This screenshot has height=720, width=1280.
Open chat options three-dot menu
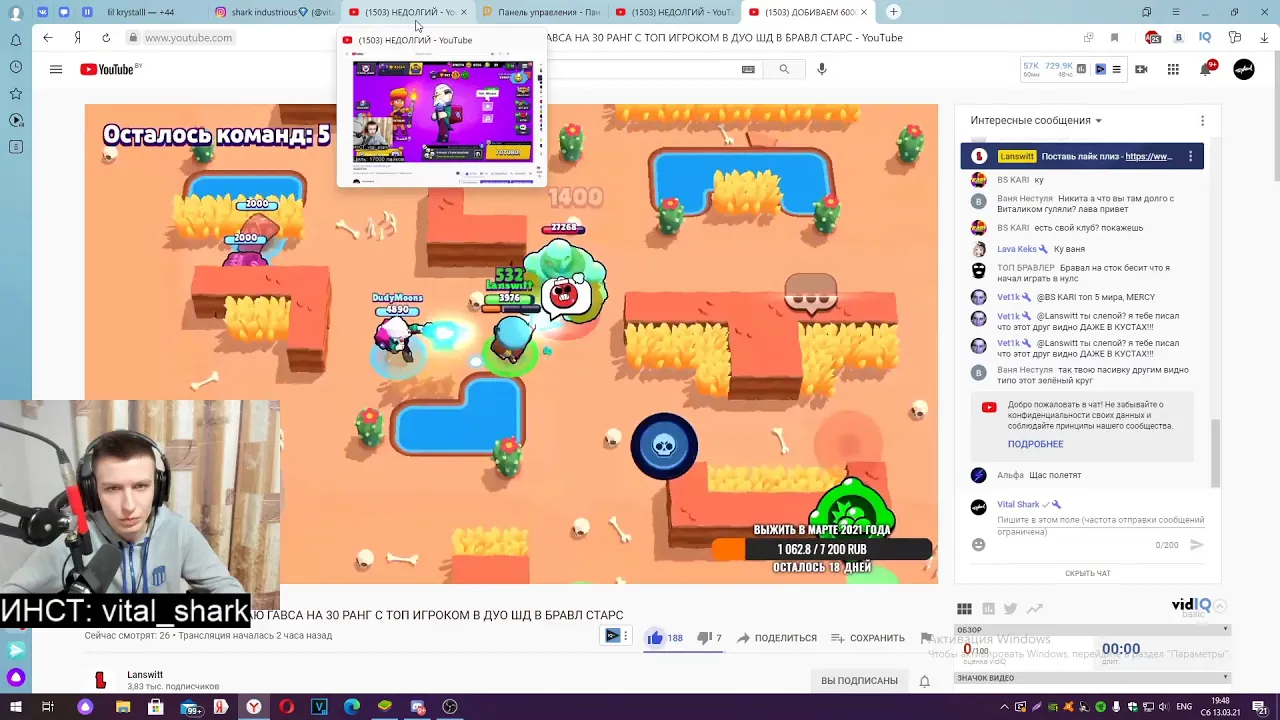(1202, 120)
